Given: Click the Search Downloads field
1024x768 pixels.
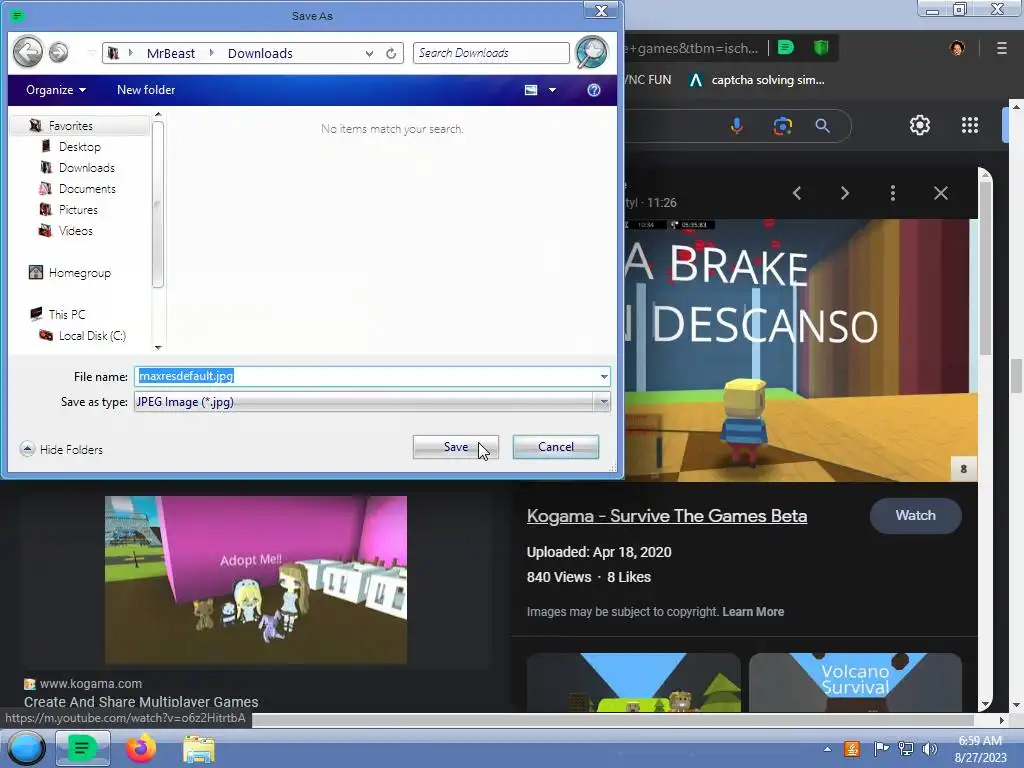Looking at the screenshot, I should coord(491,53).
